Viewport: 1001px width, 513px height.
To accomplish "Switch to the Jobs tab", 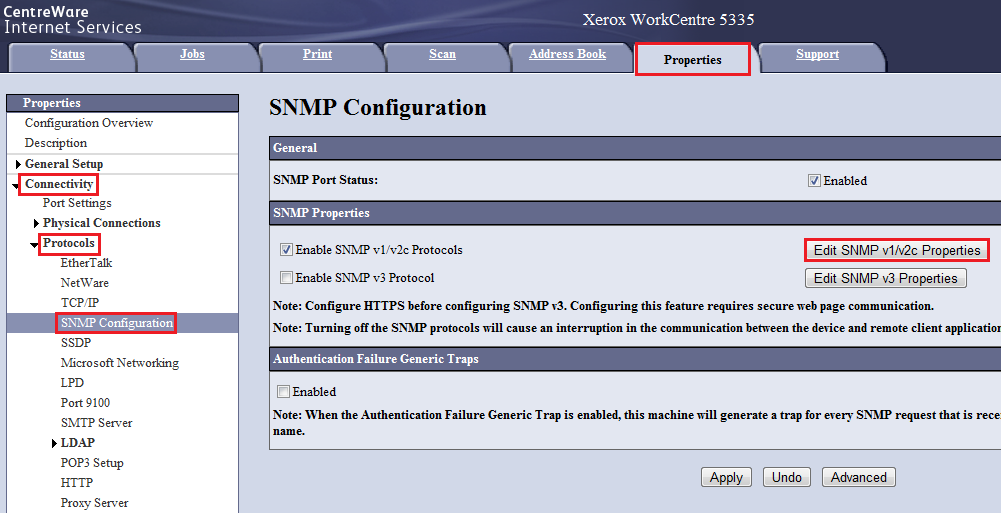I will point(192,55).
